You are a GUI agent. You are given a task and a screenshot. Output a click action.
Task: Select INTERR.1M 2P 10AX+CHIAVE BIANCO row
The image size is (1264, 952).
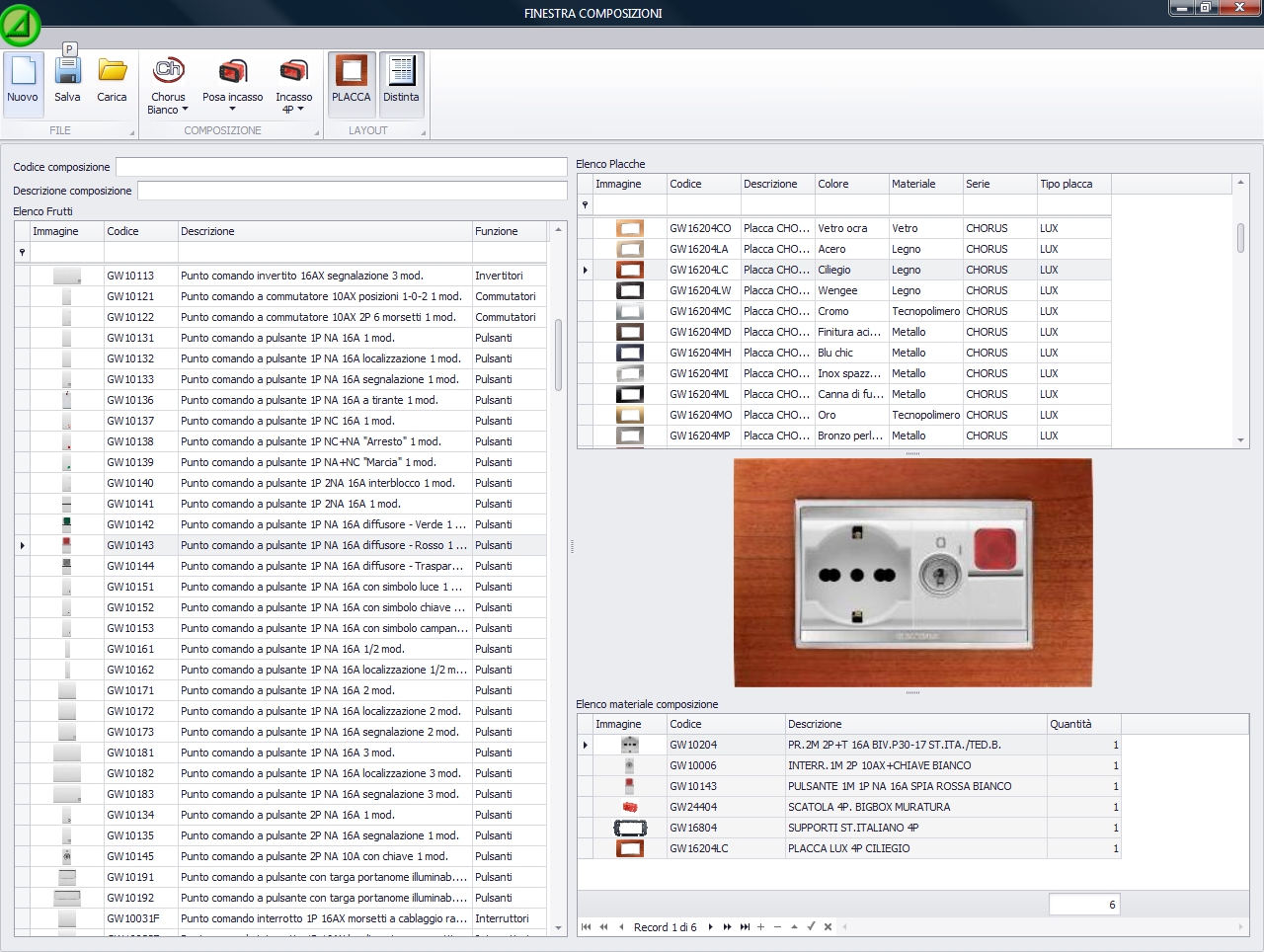[849, 765]
